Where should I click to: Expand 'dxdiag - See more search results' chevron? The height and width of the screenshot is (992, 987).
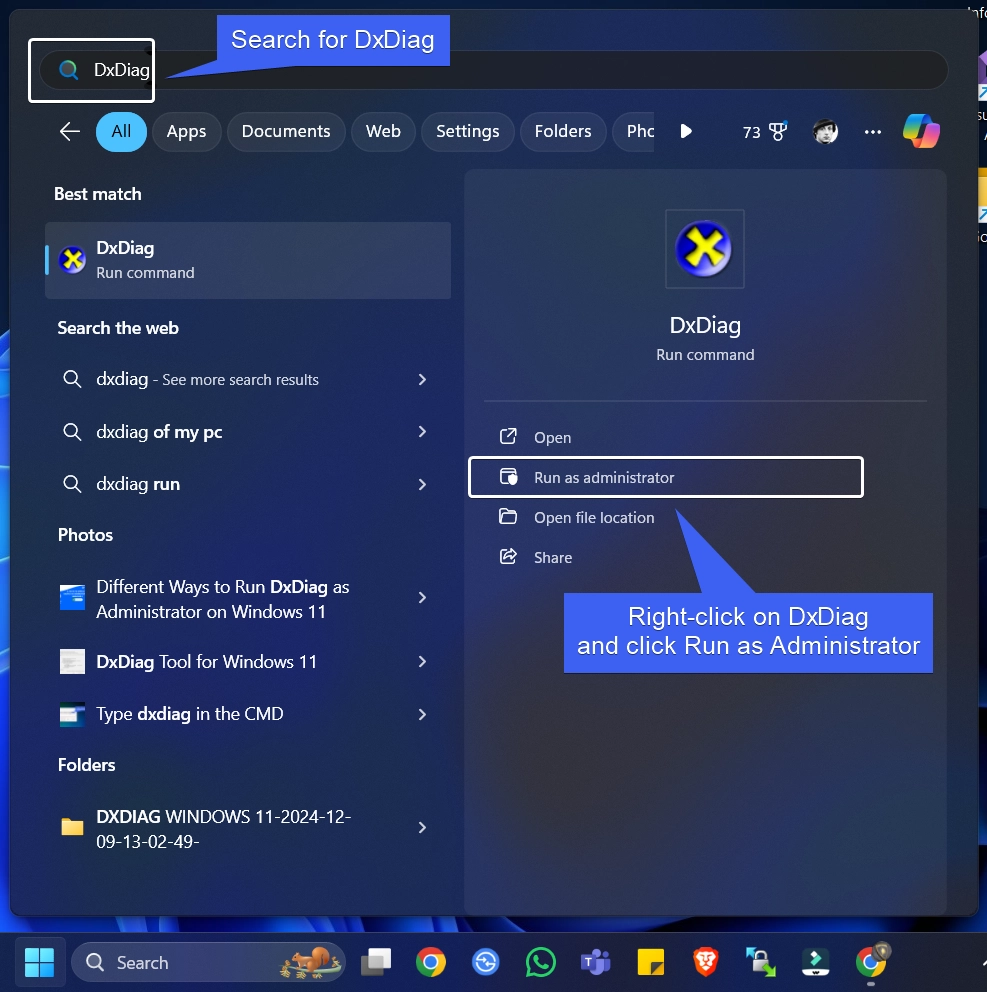pyautogui.click(x=422, y=380)
